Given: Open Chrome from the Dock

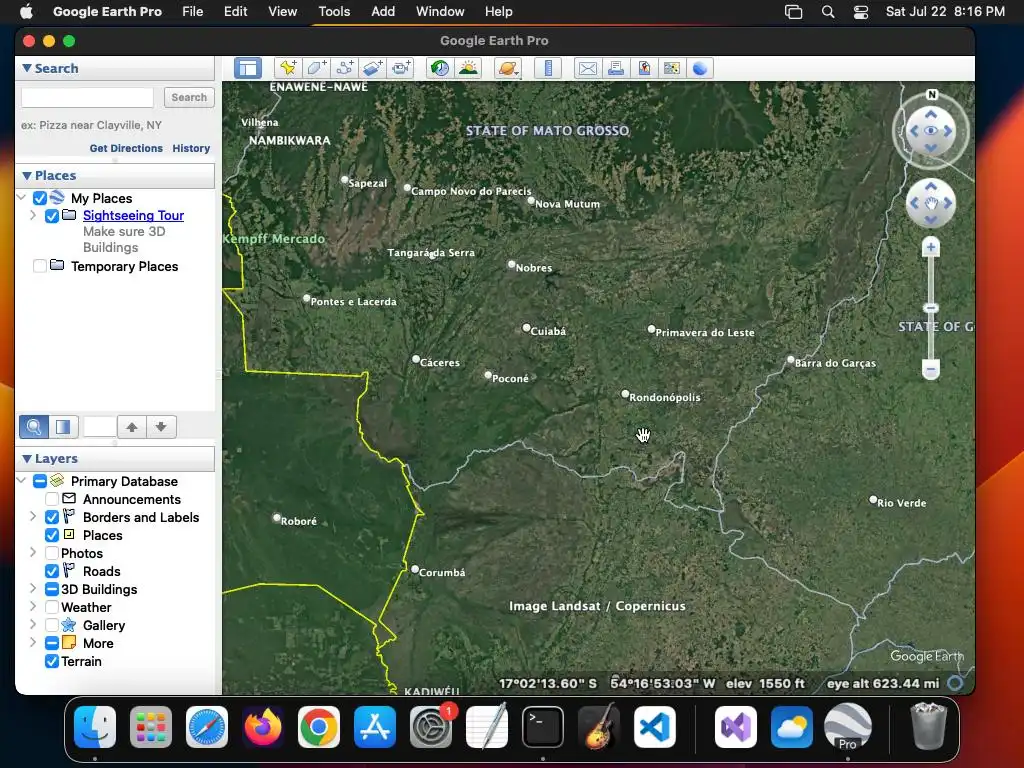Looking at the screenshot, I should point(319,727).
